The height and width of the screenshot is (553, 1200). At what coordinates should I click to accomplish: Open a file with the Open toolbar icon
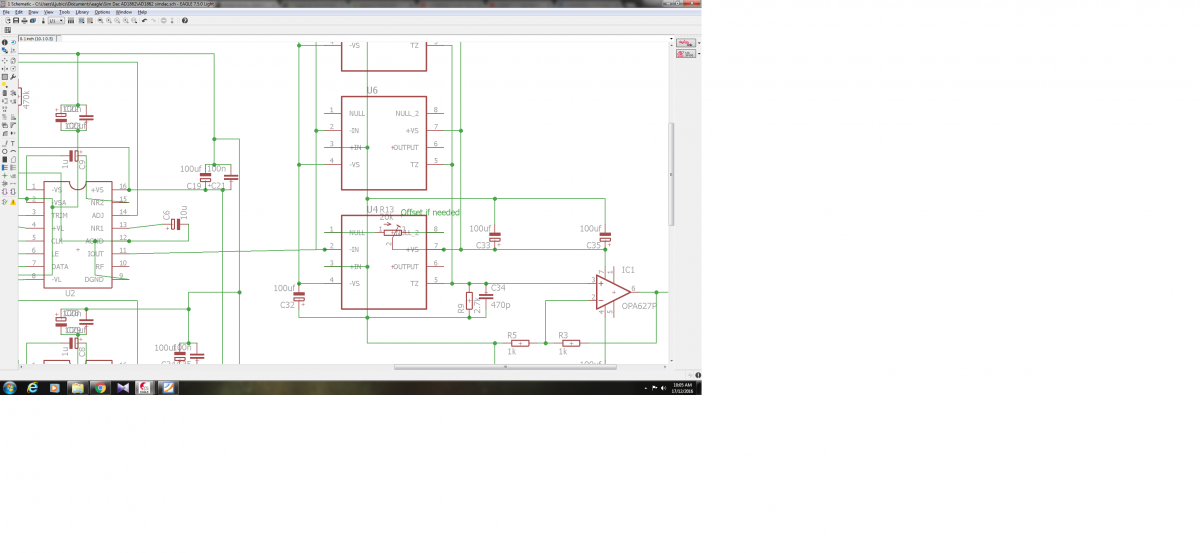(x=8, y=20)
